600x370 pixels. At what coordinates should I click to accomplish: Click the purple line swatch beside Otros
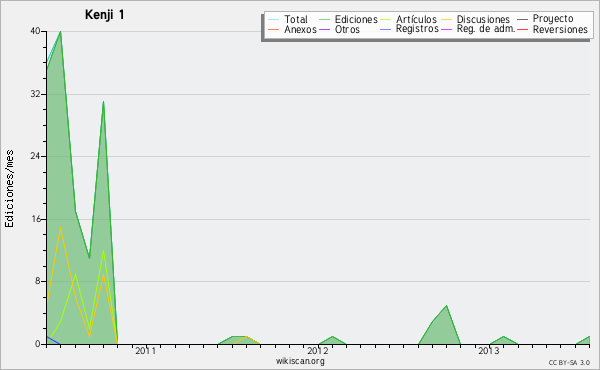[324, 29]
